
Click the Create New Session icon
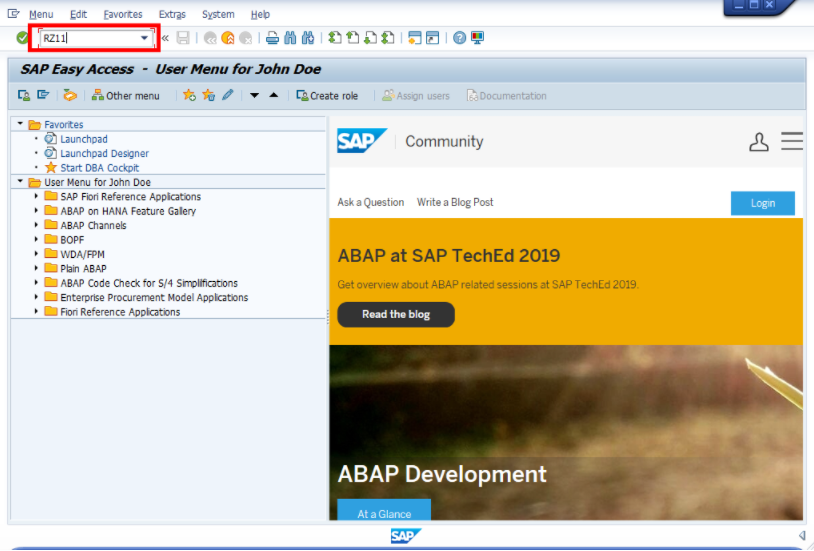(414, 38)
